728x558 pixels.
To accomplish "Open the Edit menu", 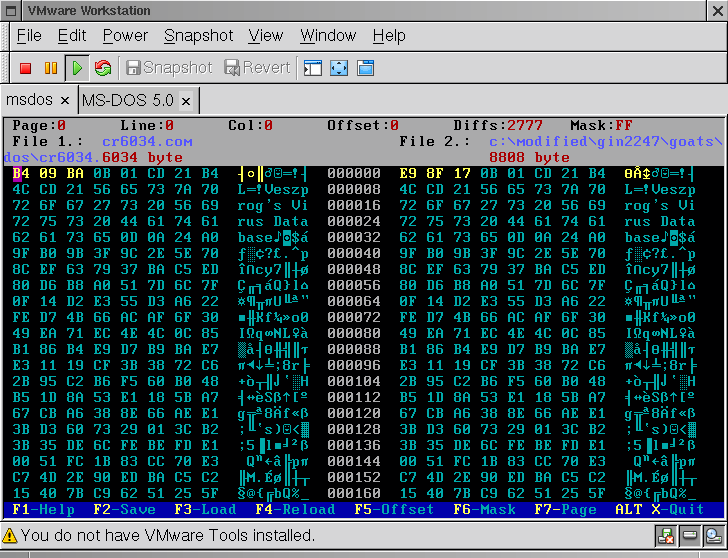I will coord(72,36).
